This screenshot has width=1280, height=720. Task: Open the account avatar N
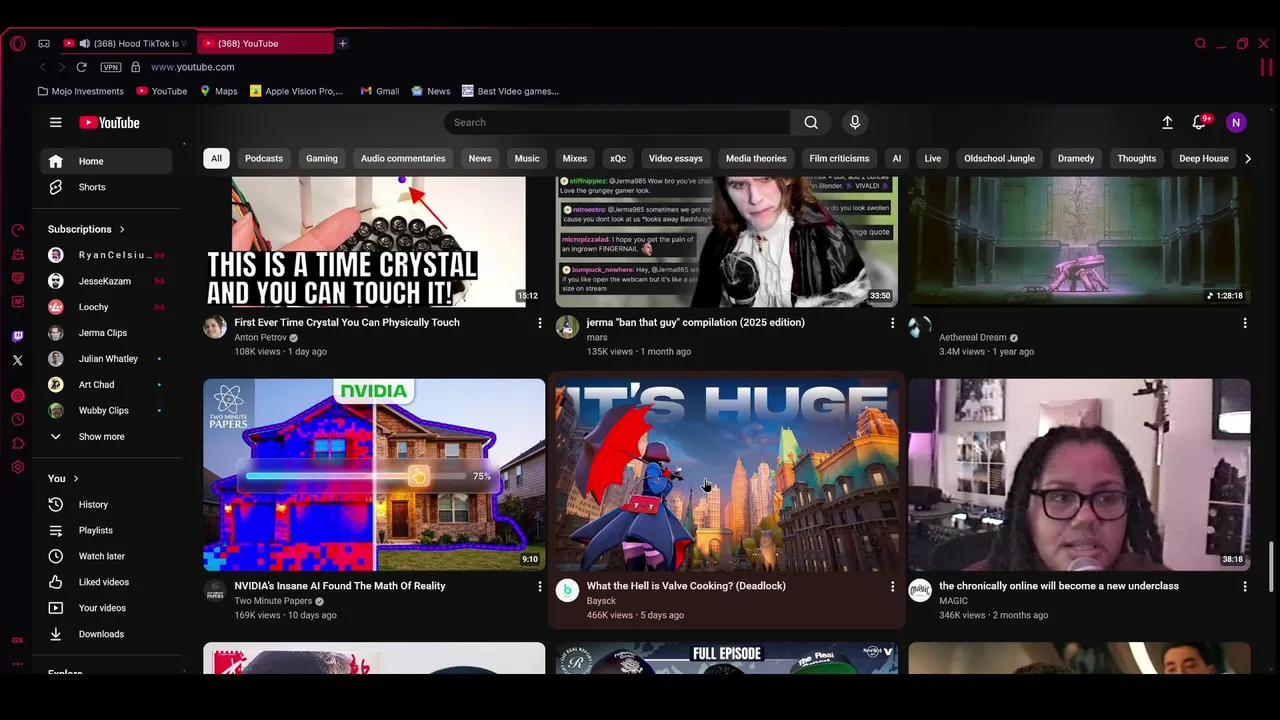coord(1236,122)
